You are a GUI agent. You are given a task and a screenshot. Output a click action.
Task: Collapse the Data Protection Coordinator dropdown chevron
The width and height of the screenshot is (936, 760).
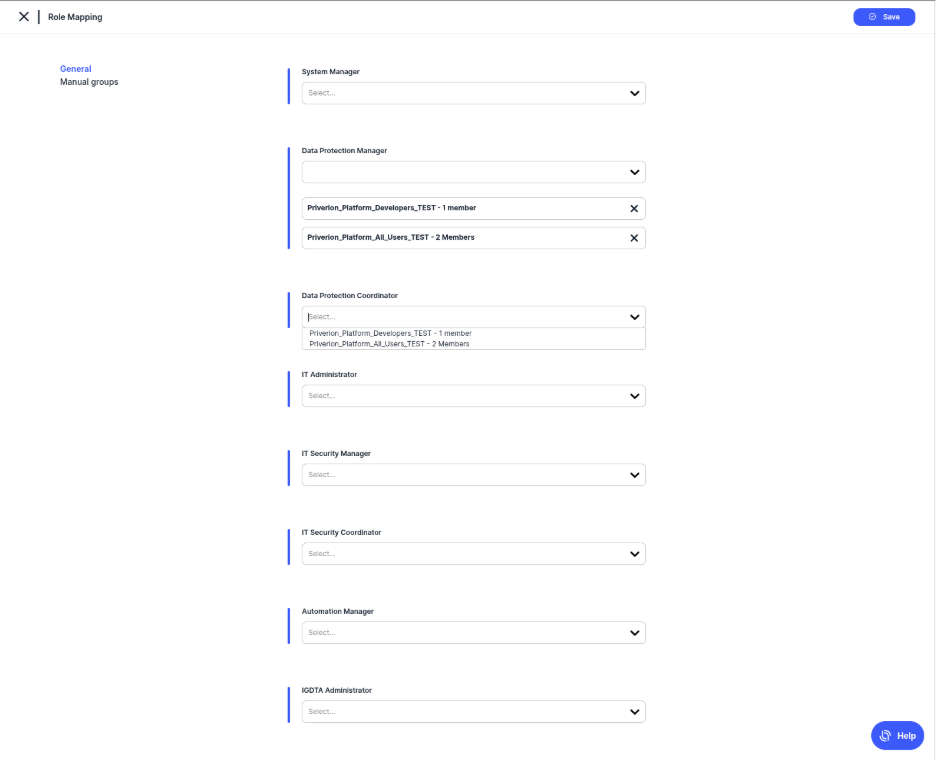click(x=634, y=317)
